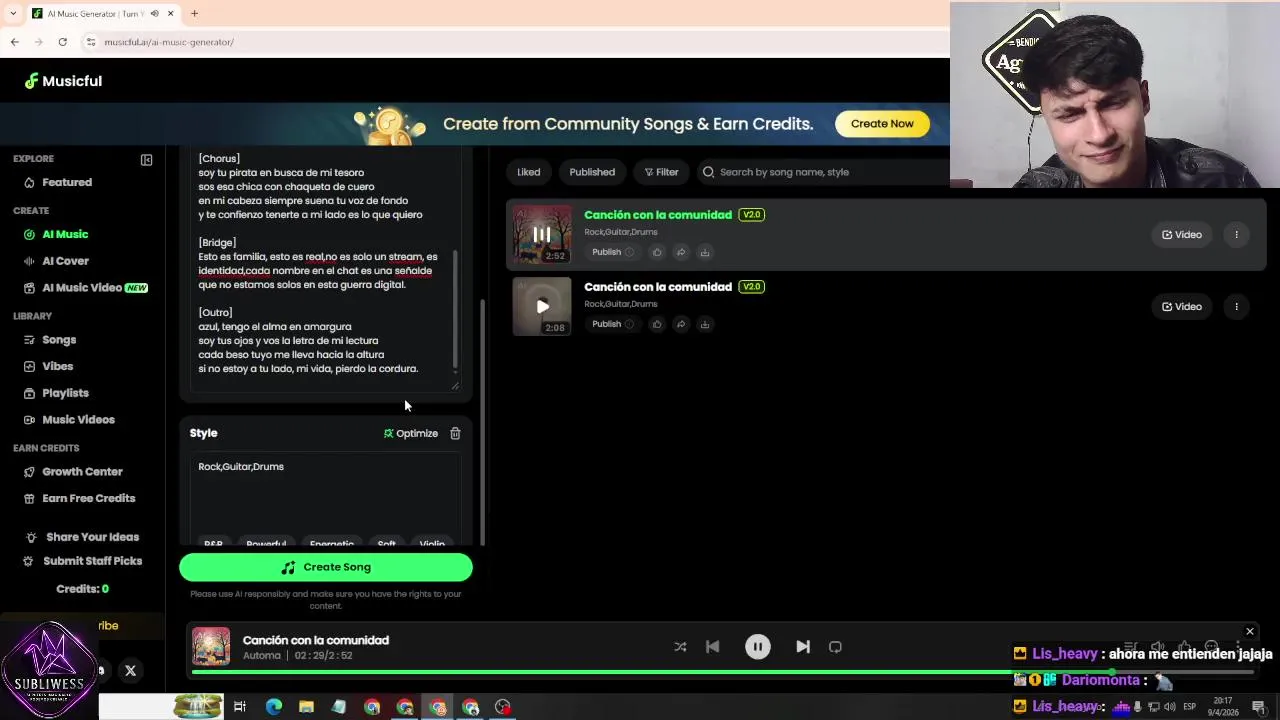Open Microsoft Edge from the taskbar
The height and width of the screenshot is (720, 1280).
(273, 707)
